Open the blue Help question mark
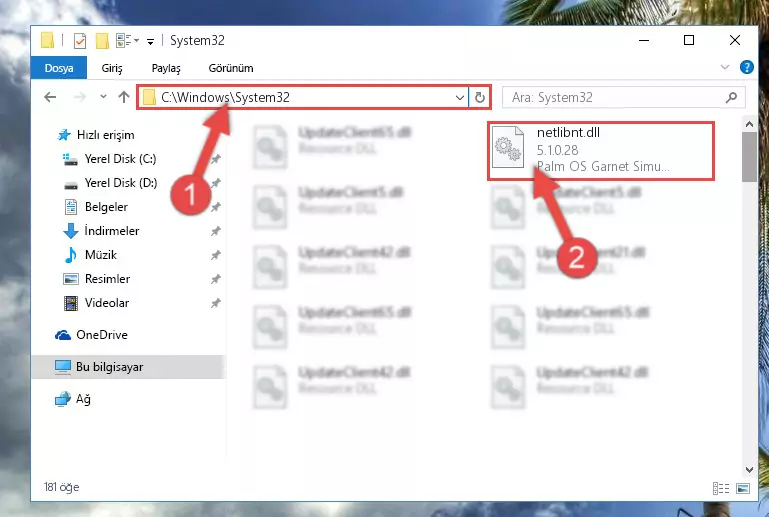 click(746, 67)
